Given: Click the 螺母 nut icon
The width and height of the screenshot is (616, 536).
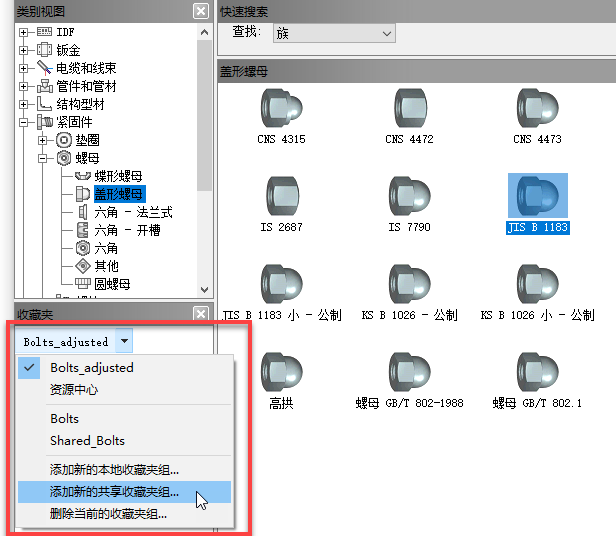Looking at the screenshot, I should 64,158.
